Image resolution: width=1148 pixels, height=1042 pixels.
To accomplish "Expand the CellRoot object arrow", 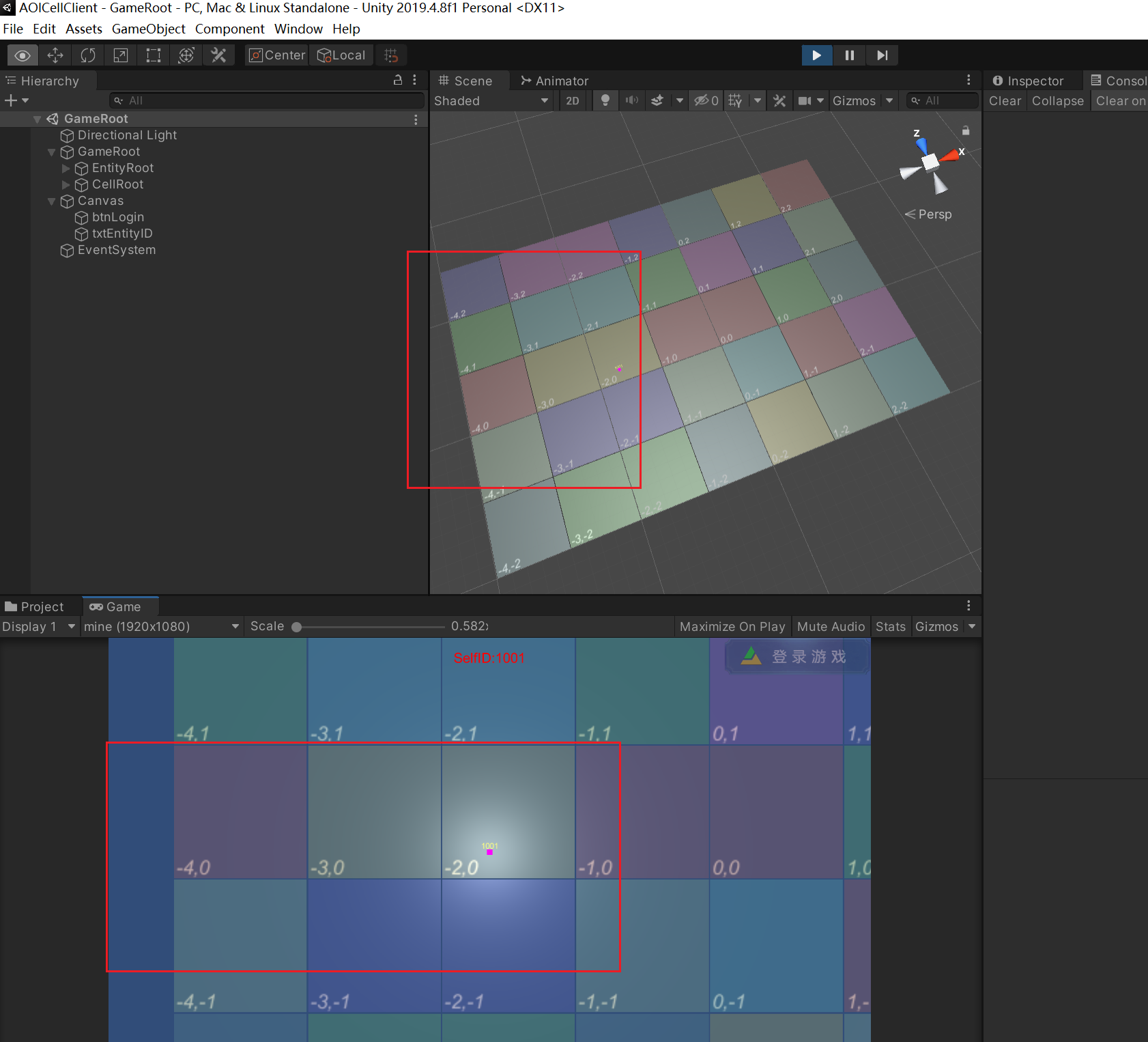I will 66,185.
